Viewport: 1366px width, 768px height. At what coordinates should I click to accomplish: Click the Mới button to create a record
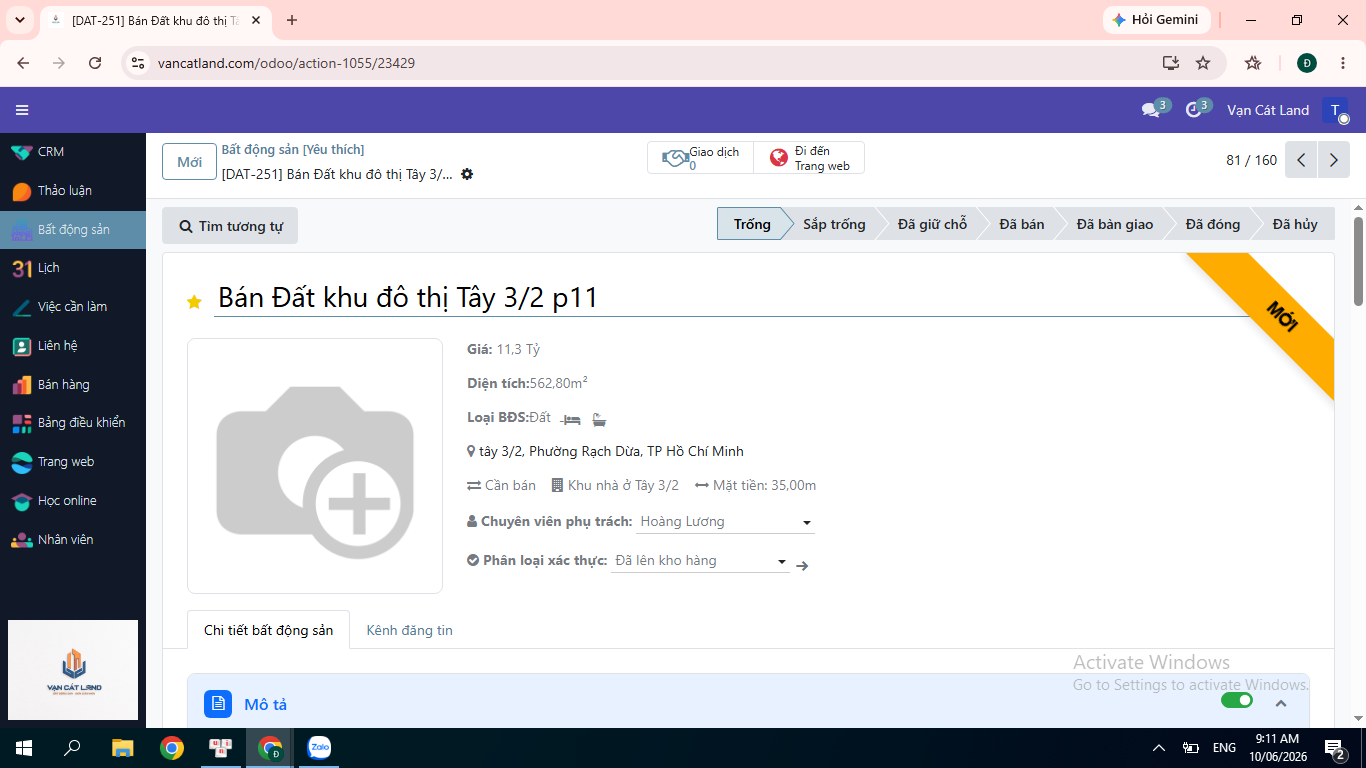pos(189,162)
